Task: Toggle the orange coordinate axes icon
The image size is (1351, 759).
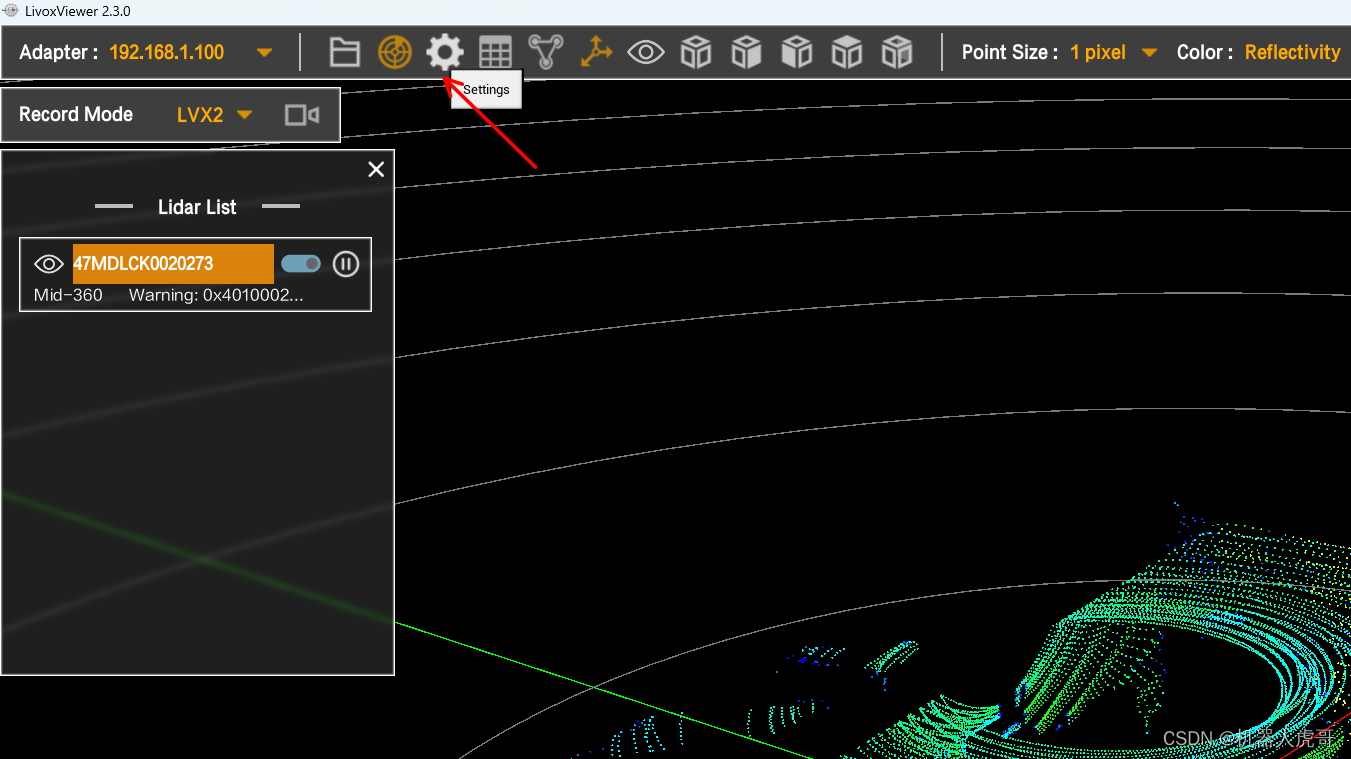Action: 596,52
